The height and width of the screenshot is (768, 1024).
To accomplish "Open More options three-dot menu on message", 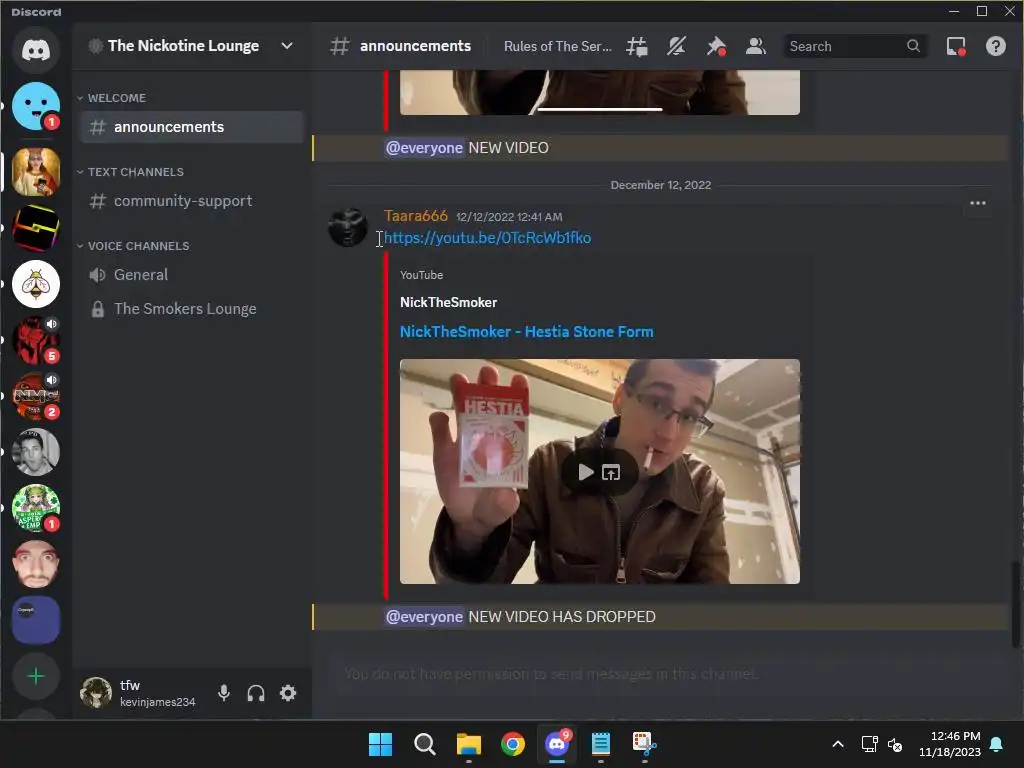I will point(978,203).
